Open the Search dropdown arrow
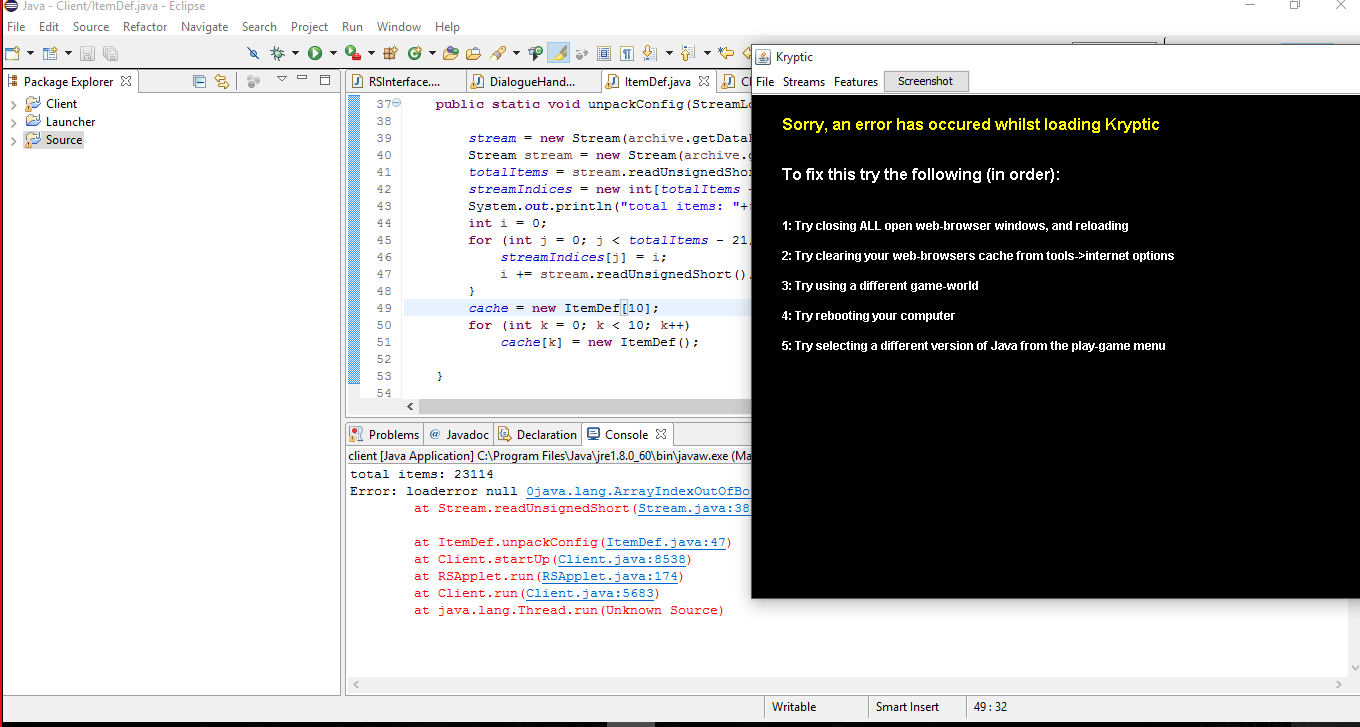1360x727 pixels. 516,52
